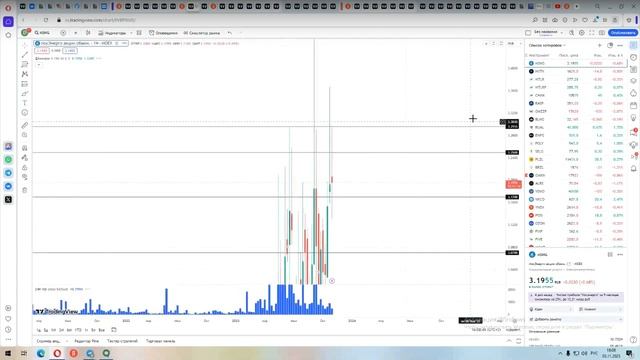Open the Торговая панель tab
This screenshot has width=640, height=360.
[161, 341]
